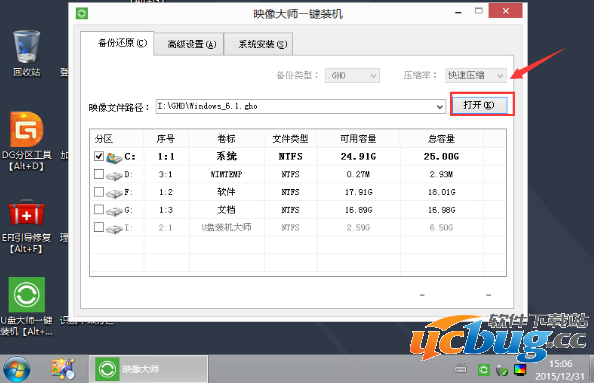The width and height of the screenshot is (594, 383).
Task: Click the 25.00G total capacity value
Action: coord(441,156)
